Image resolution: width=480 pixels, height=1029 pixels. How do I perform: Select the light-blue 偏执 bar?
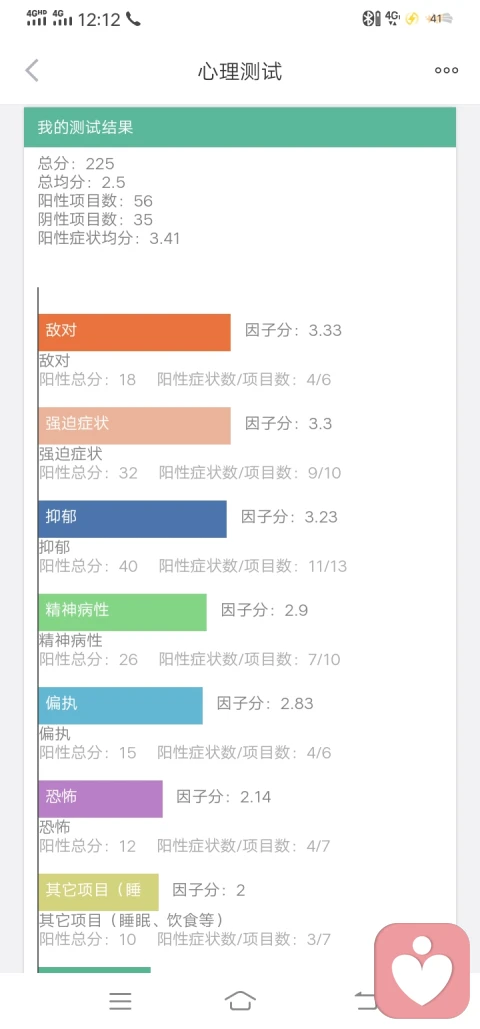coord(121,705)
